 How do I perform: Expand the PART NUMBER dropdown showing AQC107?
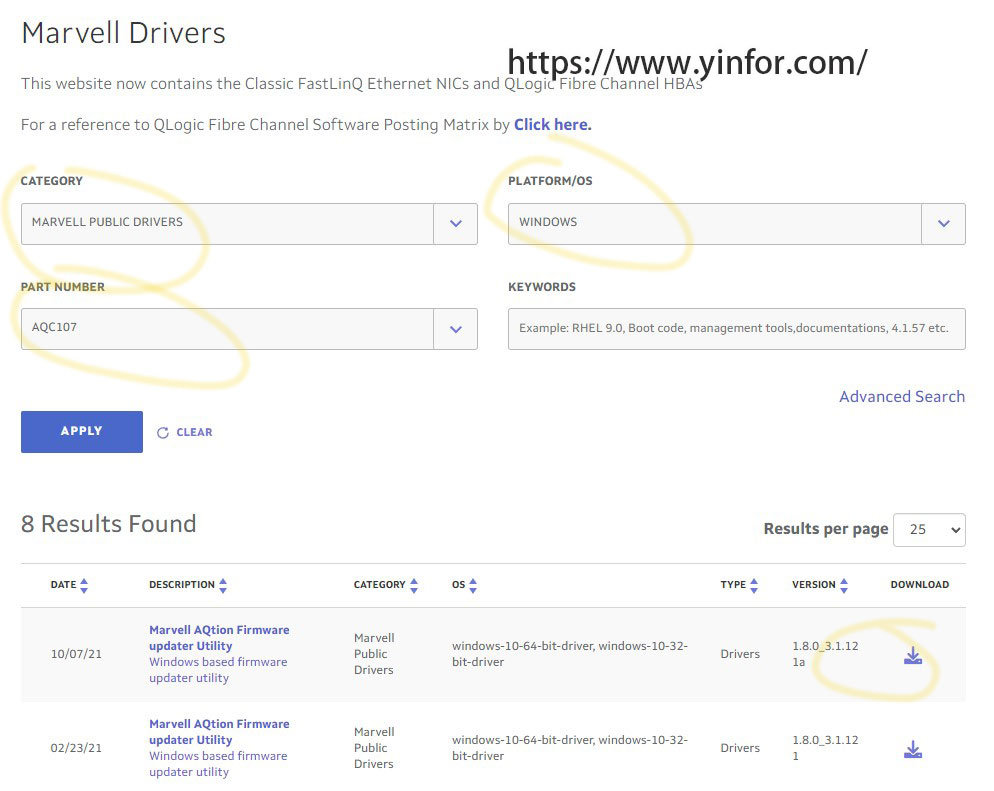click(456, 329)
